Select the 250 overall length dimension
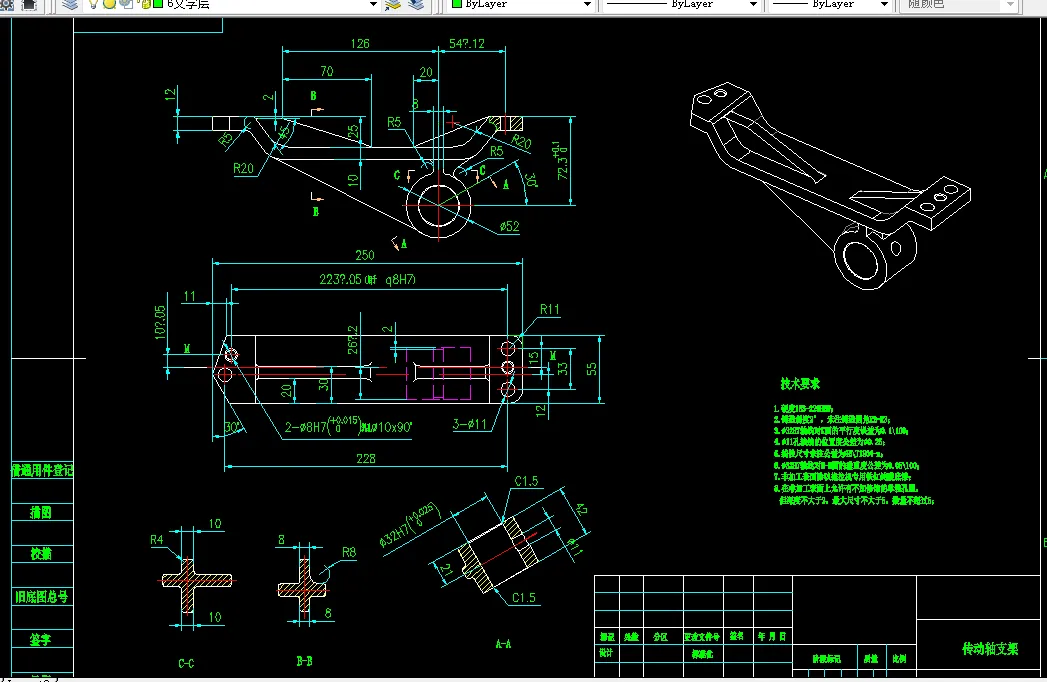Screen dimensions: 1047x682 click(365, 255)
